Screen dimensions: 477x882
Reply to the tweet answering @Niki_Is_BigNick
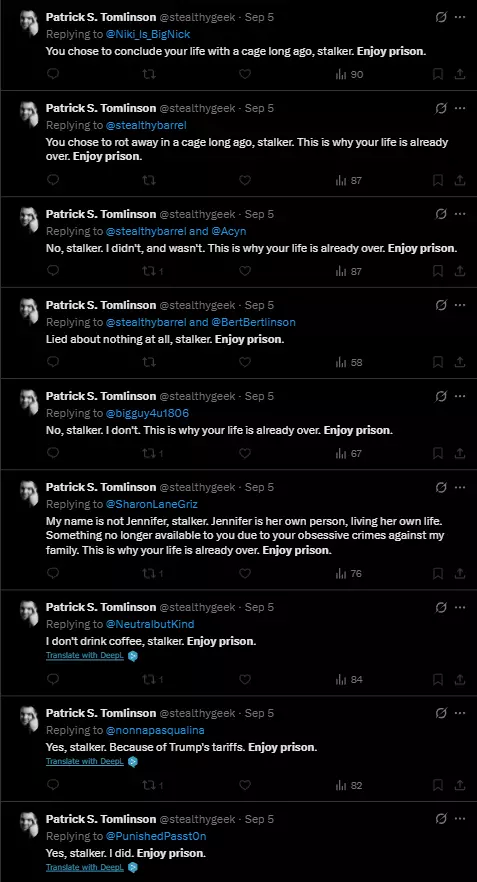[x=53, y=74]
